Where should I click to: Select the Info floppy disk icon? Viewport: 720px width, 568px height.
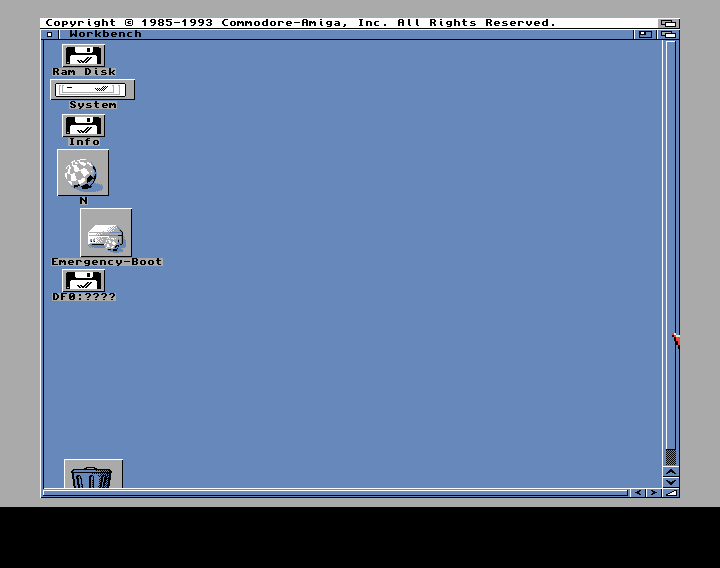pyautogui.click(x=83, y=126)
